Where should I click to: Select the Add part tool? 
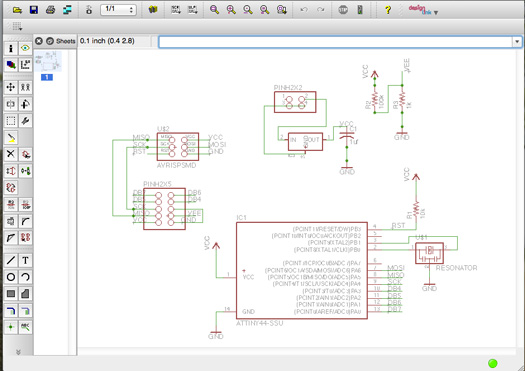coord(25,154)
